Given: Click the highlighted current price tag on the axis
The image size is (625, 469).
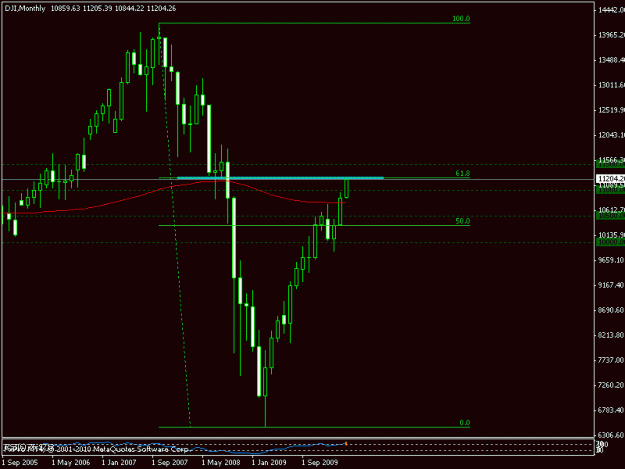Looking at the screenshot, I should (611, 179).
